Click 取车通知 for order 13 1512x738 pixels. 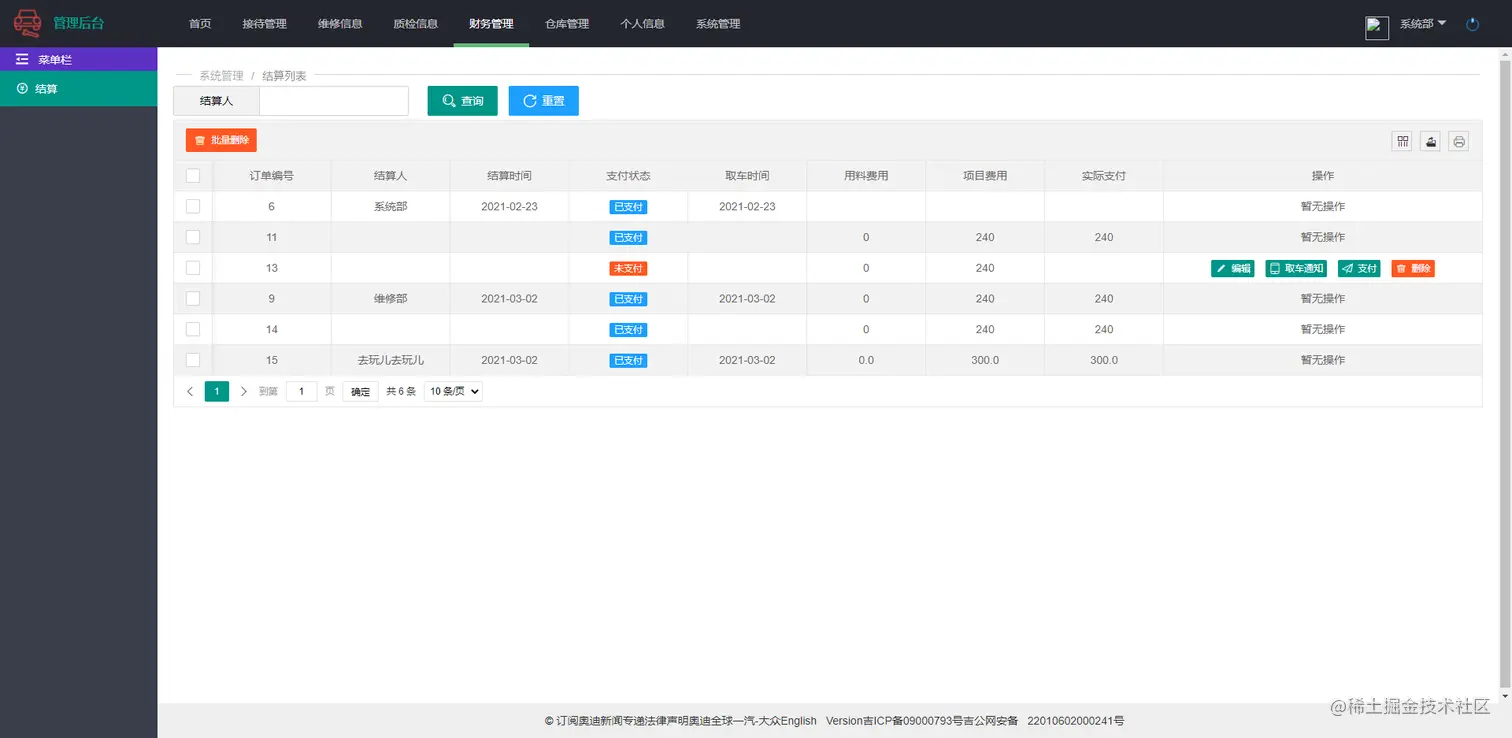click(1296, 268)
